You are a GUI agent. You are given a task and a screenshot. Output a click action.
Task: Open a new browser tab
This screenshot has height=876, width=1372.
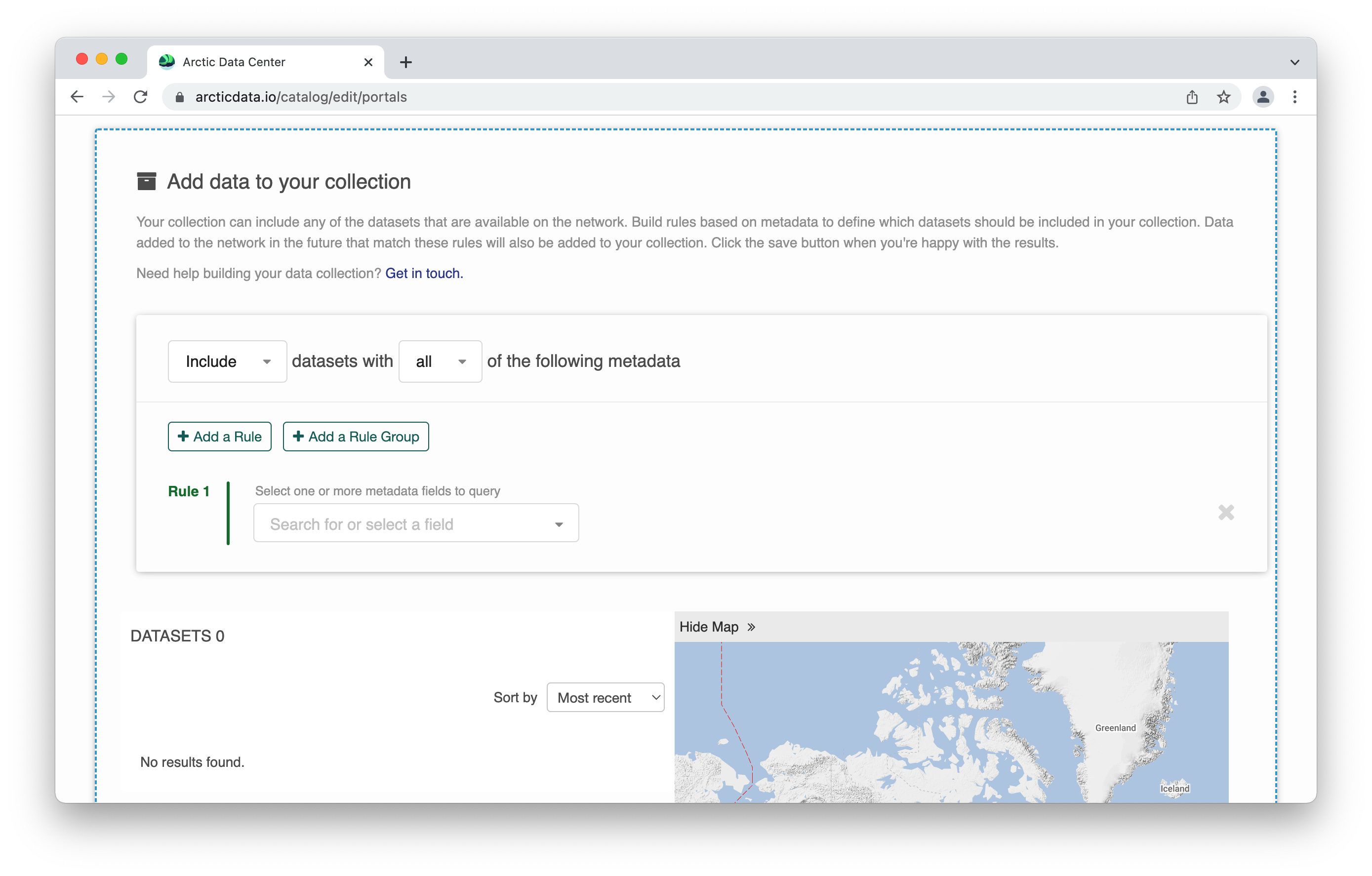click(x=405, y=62)
